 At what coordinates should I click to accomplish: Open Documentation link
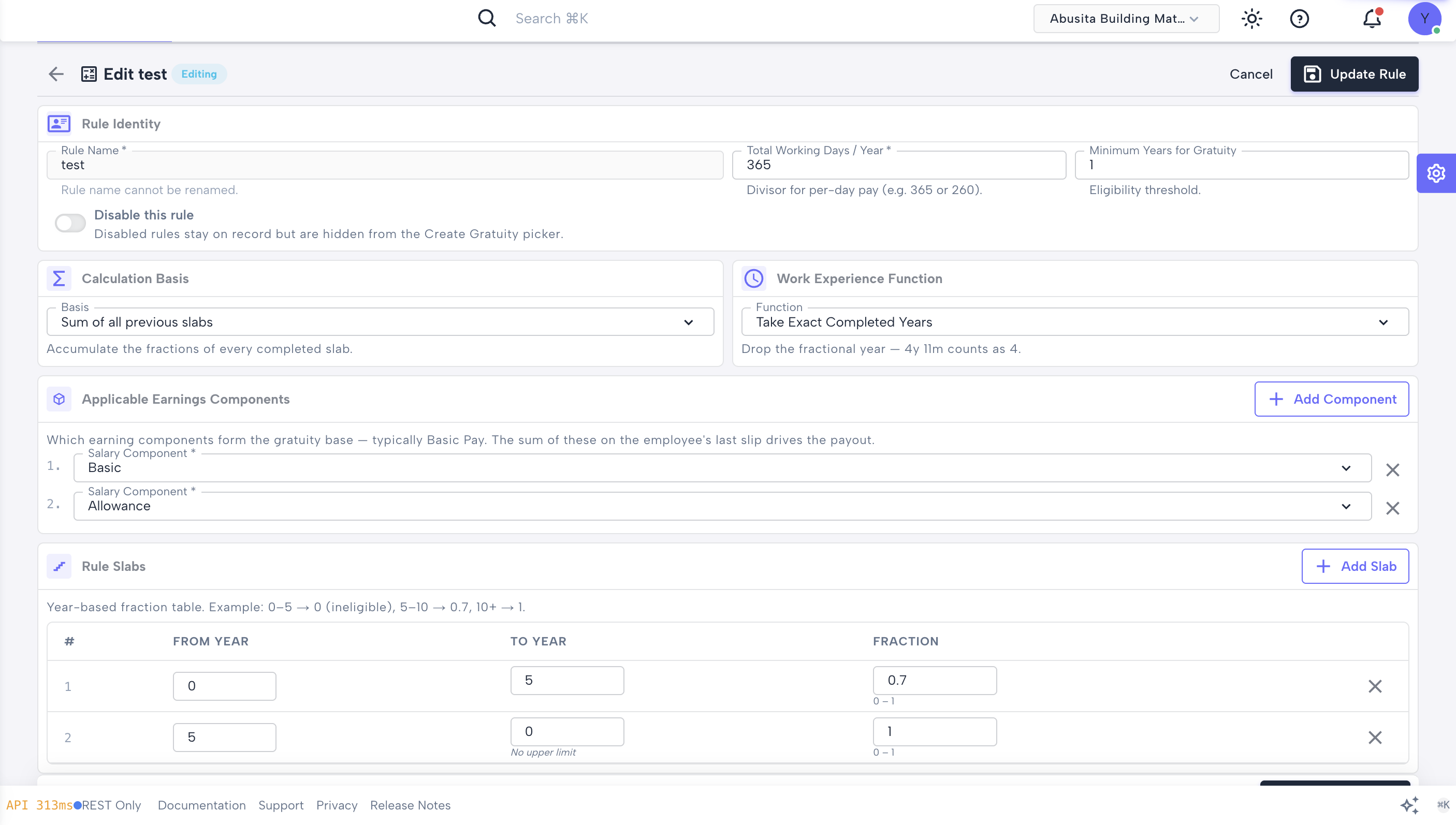[x=202, y=805]
